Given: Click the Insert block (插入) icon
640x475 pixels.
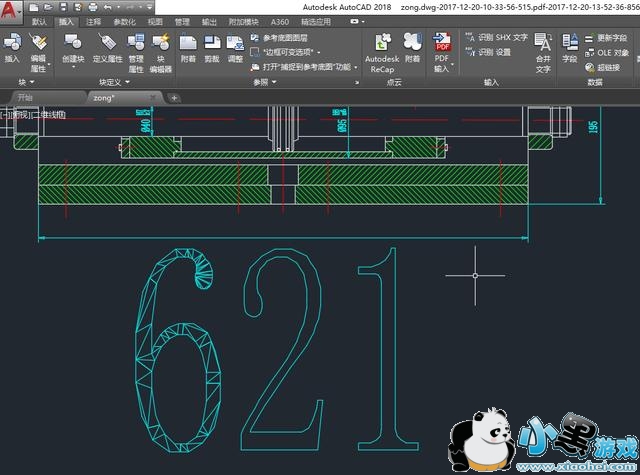Looking at the screenshot, I should (x=12, y=46).
